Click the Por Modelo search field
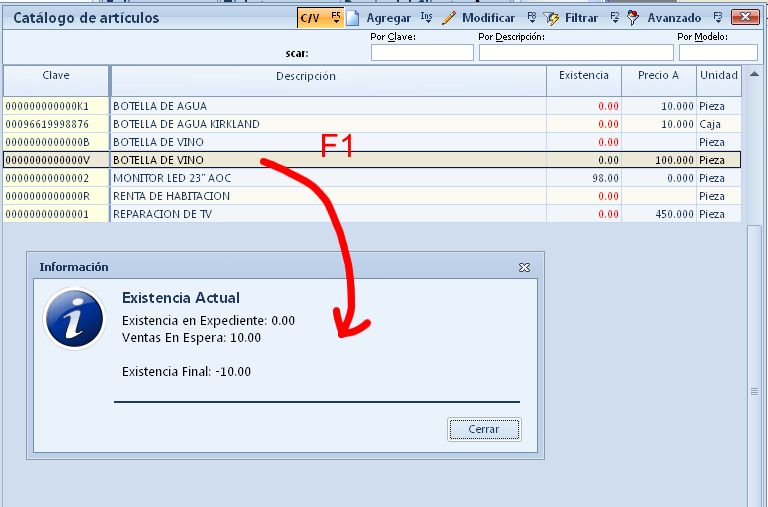 (x=717, y=53)
